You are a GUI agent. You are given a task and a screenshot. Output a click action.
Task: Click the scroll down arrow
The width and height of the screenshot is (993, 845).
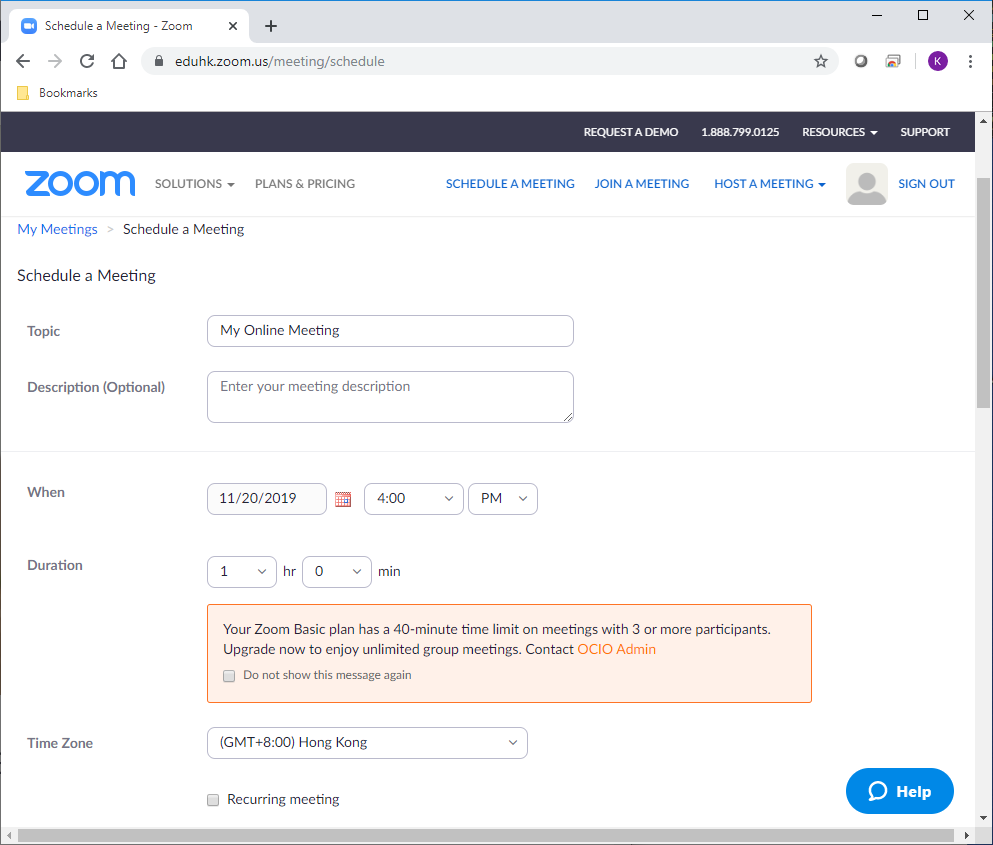983,818
